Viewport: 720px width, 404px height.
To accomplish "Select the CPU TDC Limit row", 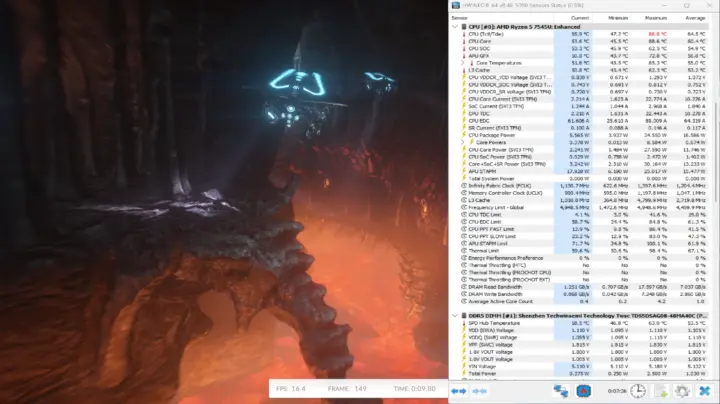I will point(579,215).
